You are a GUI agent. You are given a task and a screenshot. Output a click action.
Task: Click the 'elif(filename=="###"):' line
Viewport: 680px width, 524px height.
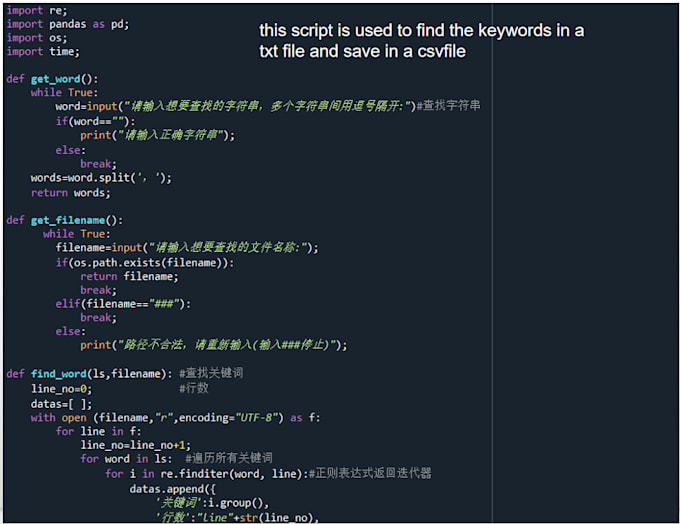point(123,304)
